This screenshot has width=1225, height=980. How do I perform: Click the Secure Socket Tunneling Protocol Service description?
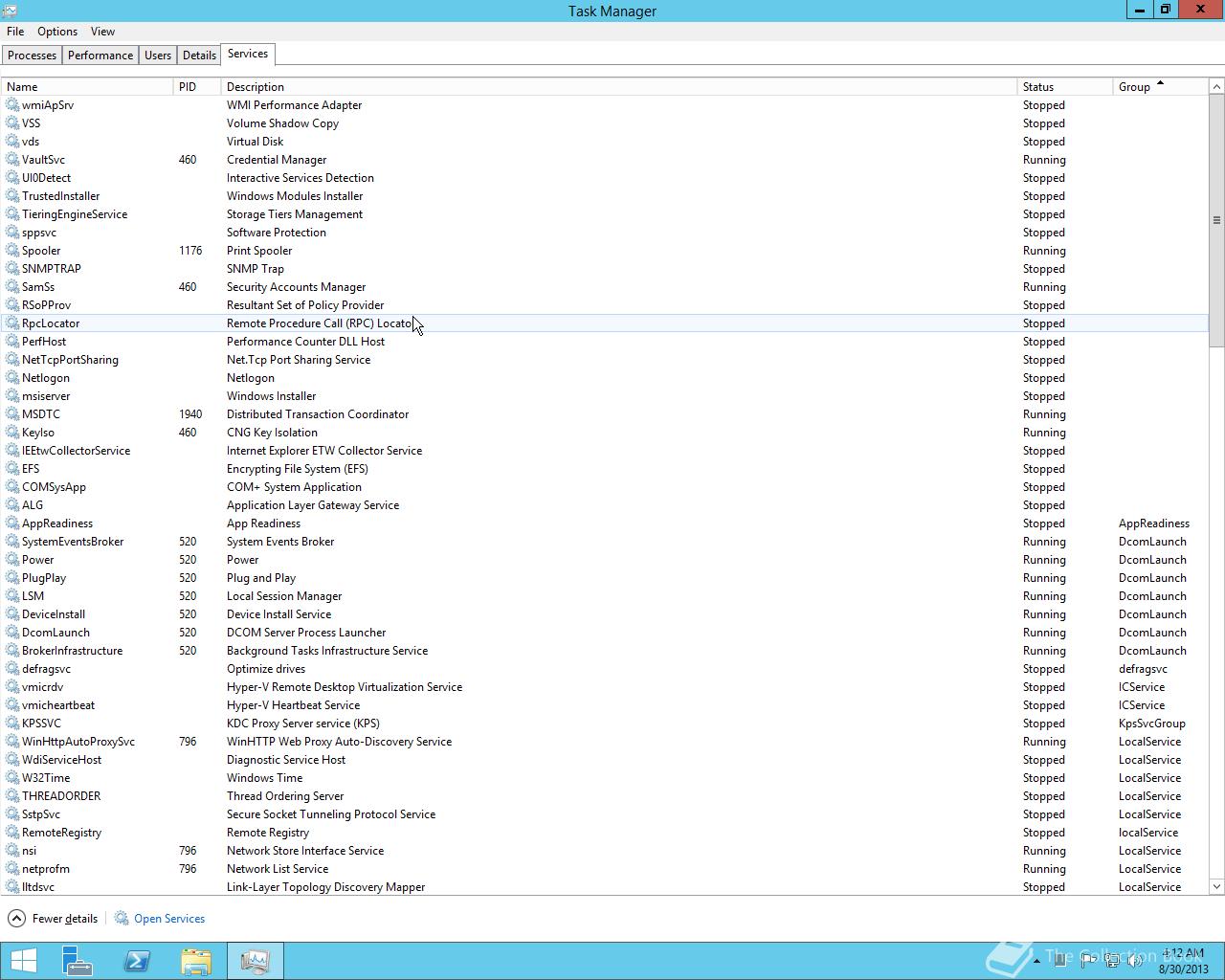click(x=331, y=814)
